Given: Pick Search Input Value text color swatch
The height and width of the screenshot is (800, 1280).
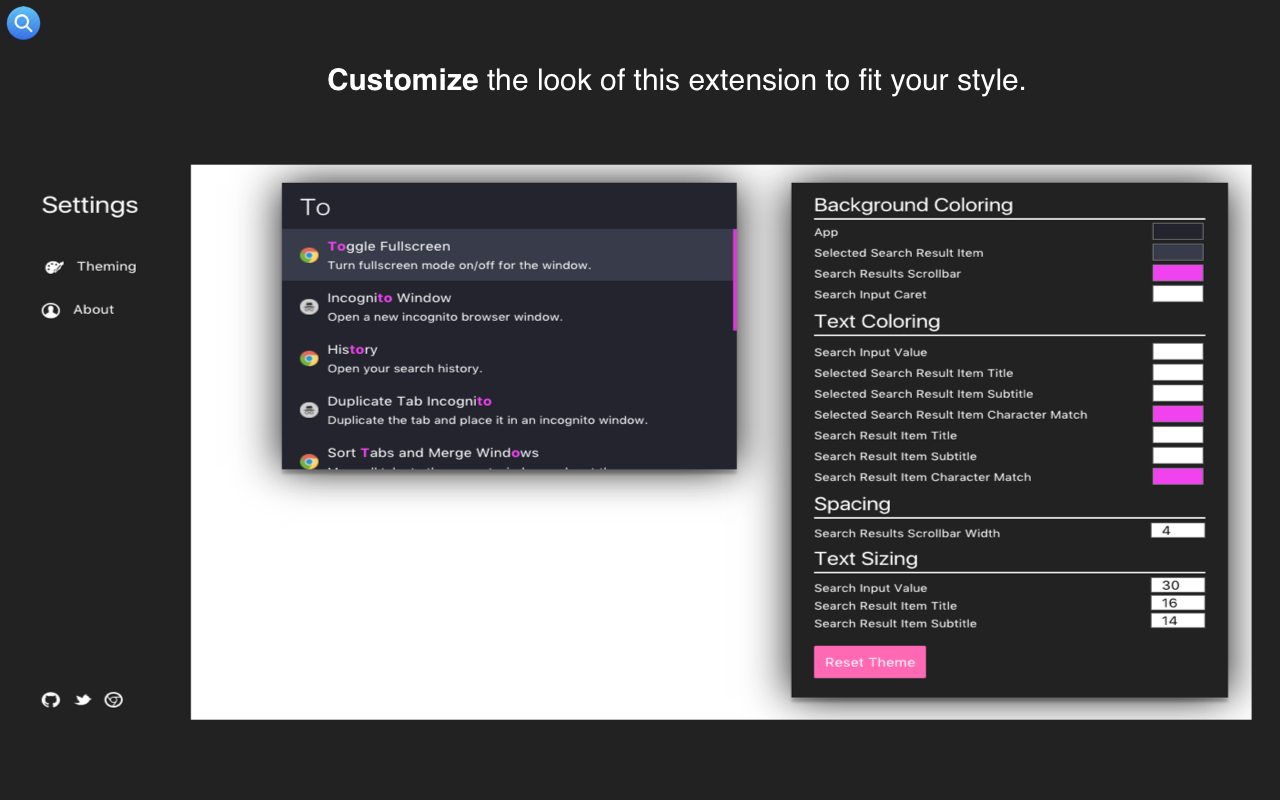Looking at the screenshot, I should tap(1178, 352).
